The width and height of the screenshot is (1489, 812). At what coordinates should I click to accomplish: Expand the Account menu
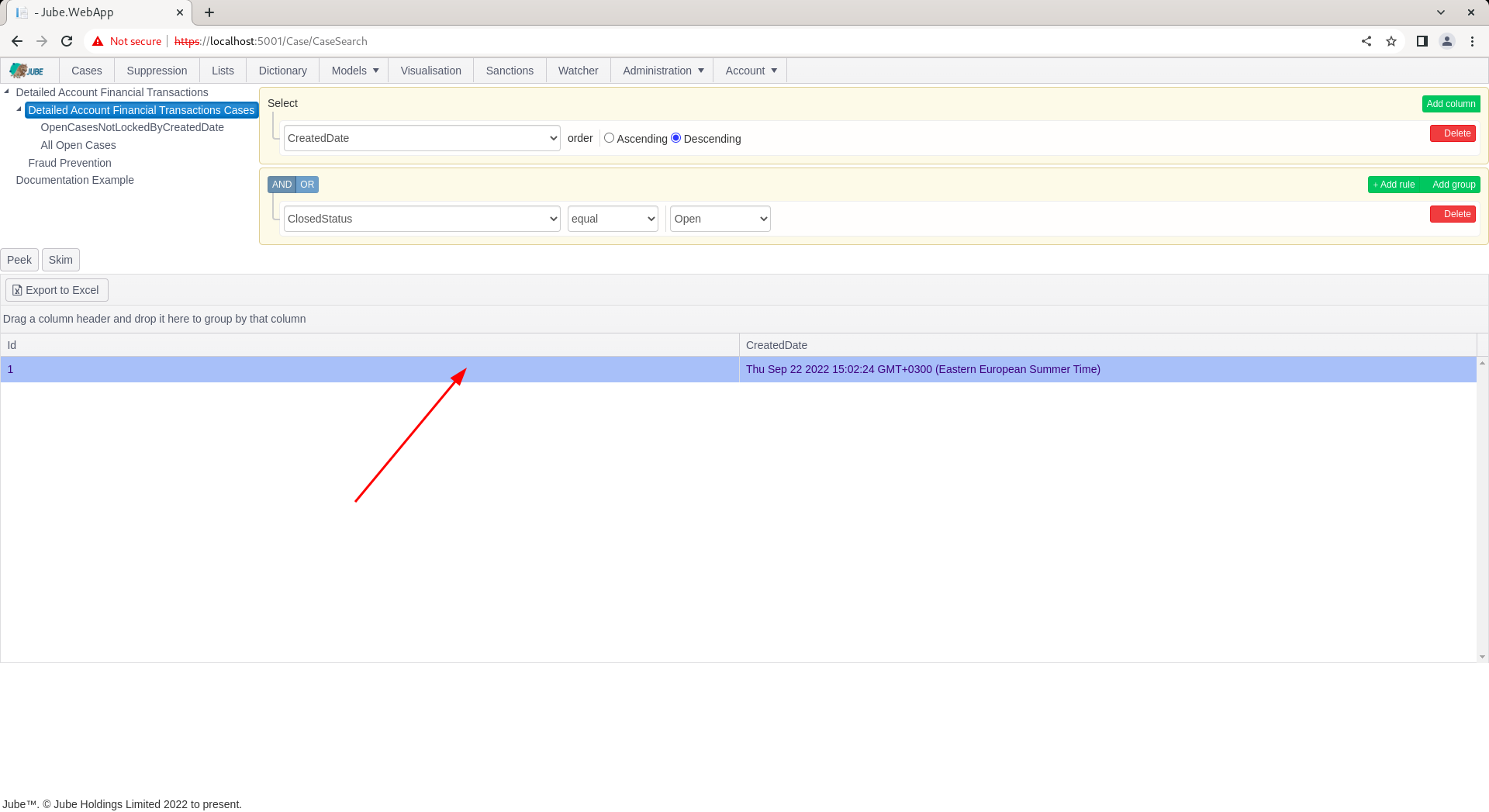pos(750,71)
